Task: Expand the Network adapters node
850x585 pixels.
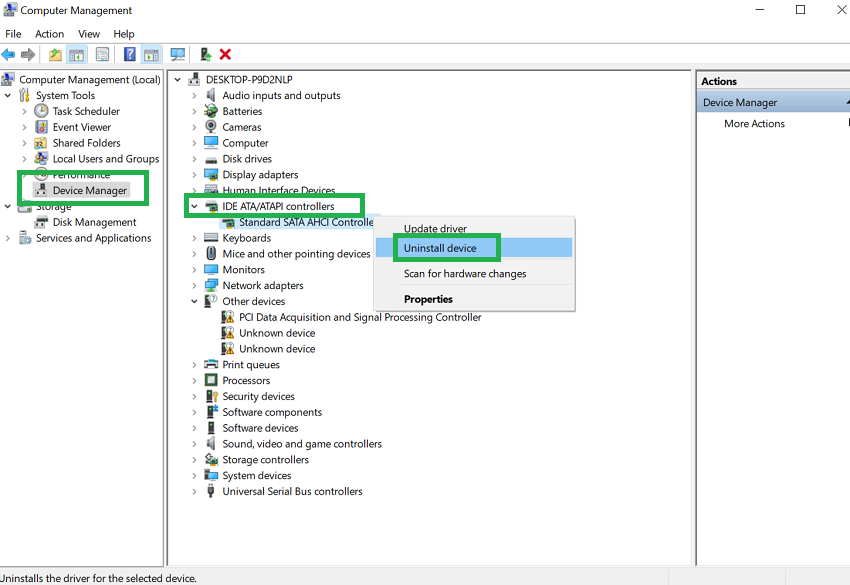Action: click(x=195, y=285)
